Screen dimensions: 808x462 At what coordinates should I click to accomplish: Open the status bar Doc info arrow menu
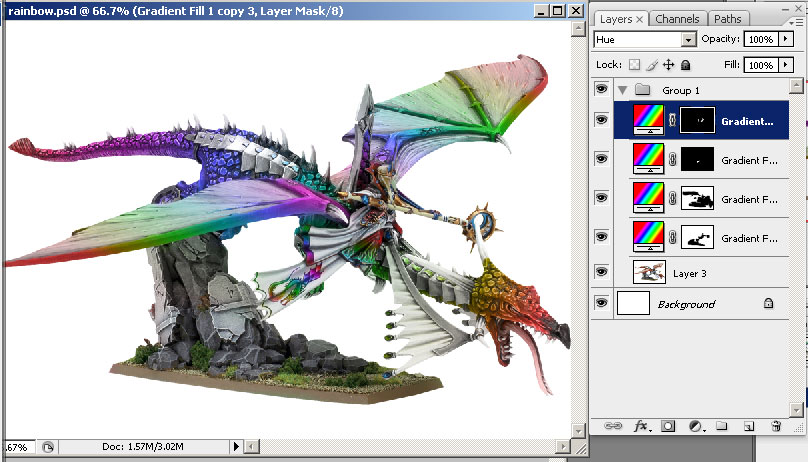click(236, 447)
